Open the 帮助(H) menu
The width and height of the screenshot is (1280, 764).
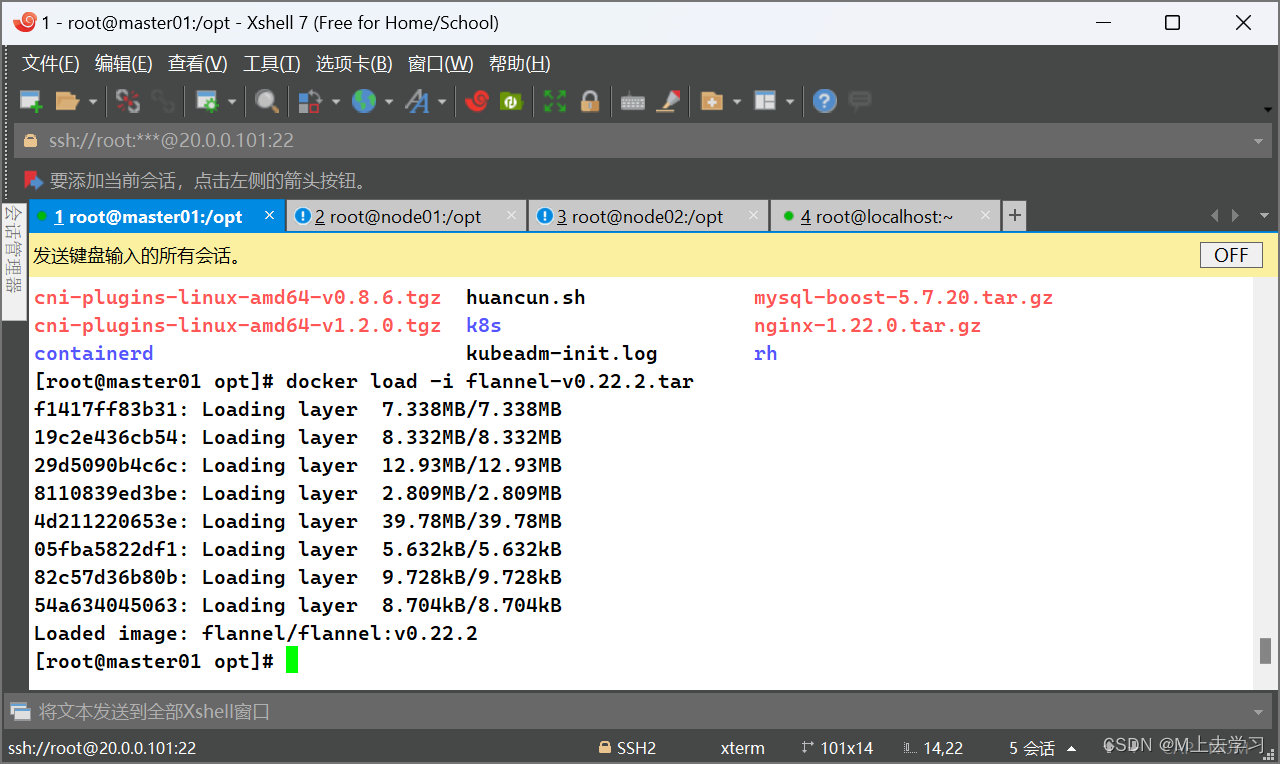click(520, 64)
